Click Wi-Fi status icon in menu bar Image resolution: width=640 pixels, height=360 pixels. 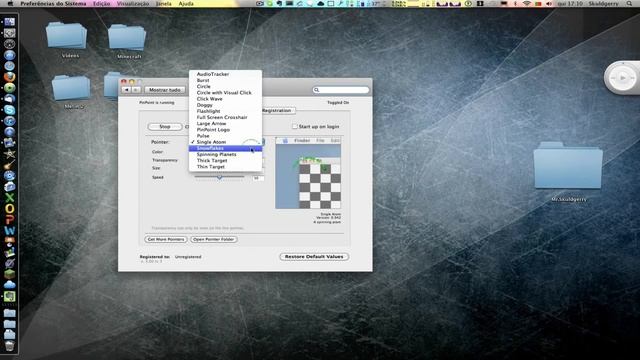(527, 4)
